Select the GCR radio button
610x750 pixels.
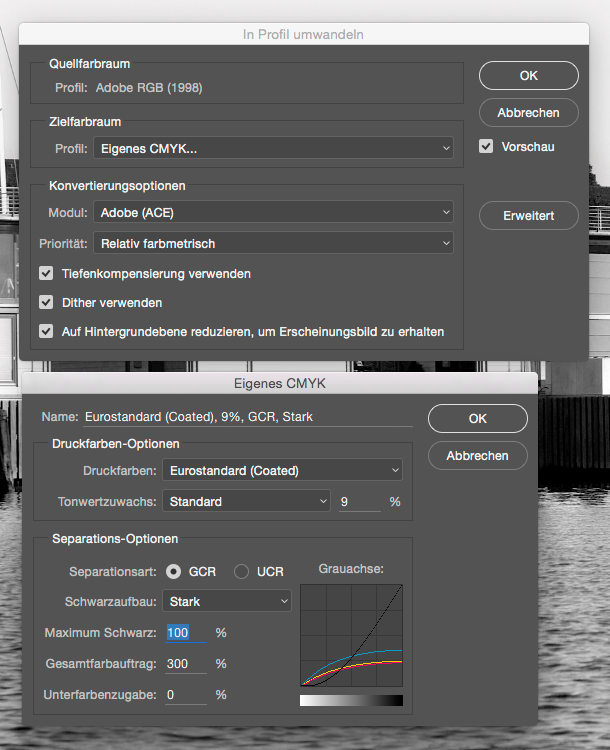click(174, 572)
